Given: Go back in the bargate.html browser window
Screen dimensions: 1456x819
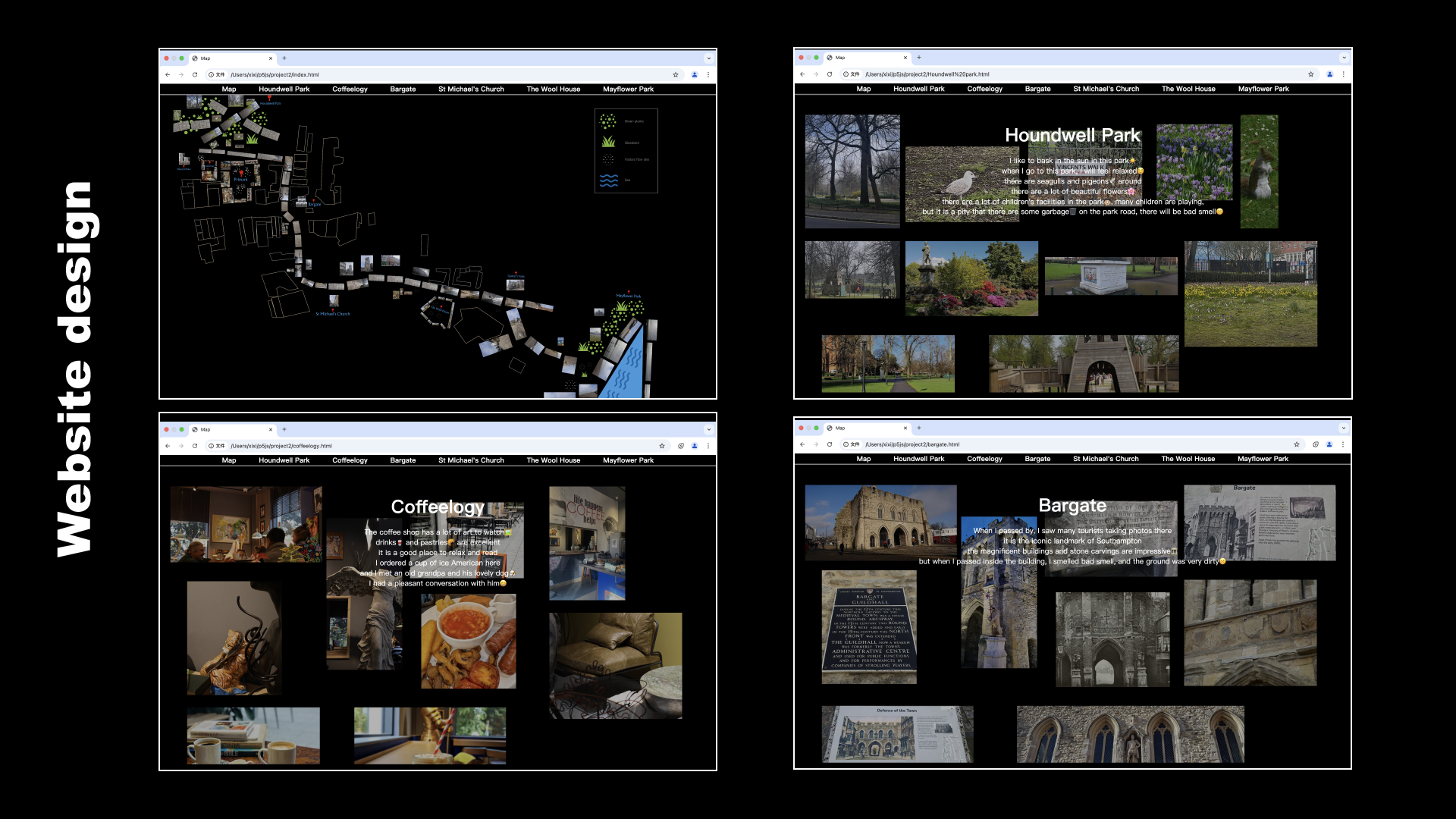Looking at the screenshot, I should point(802,444).
